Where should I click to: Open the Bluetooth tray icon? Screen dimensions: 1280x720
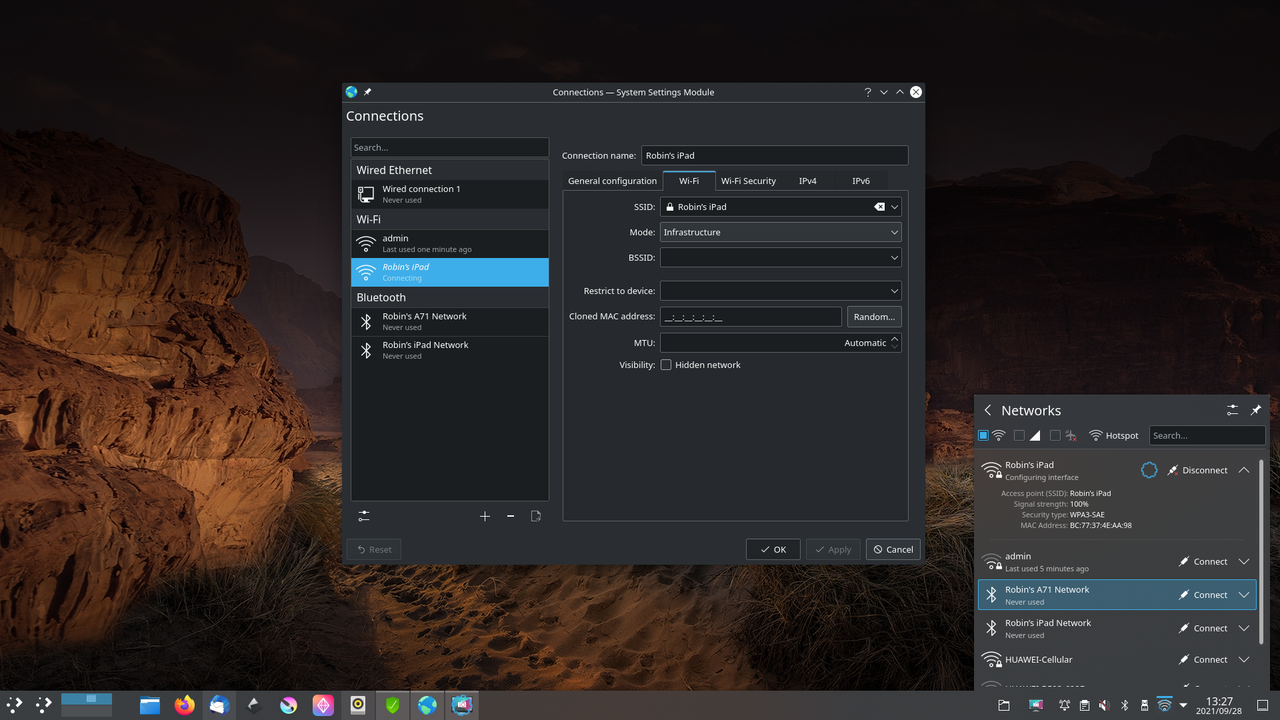pyautogui.click(x=1124, y=705)
